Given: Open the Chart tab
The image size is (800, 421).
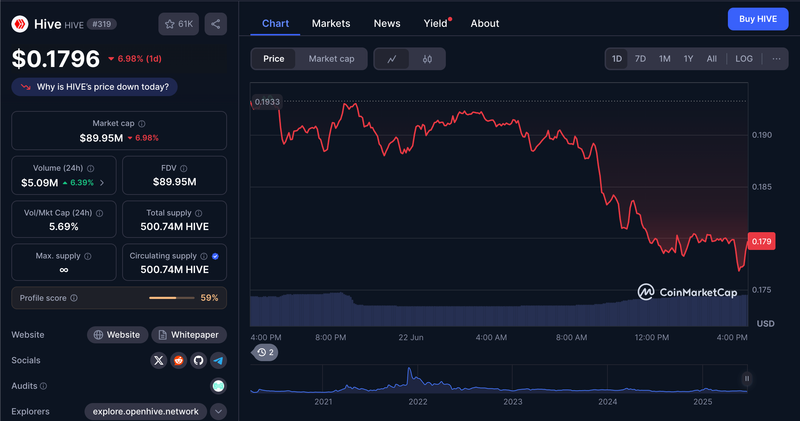Looking at the screenshot, I should click(x=275, y=23).
